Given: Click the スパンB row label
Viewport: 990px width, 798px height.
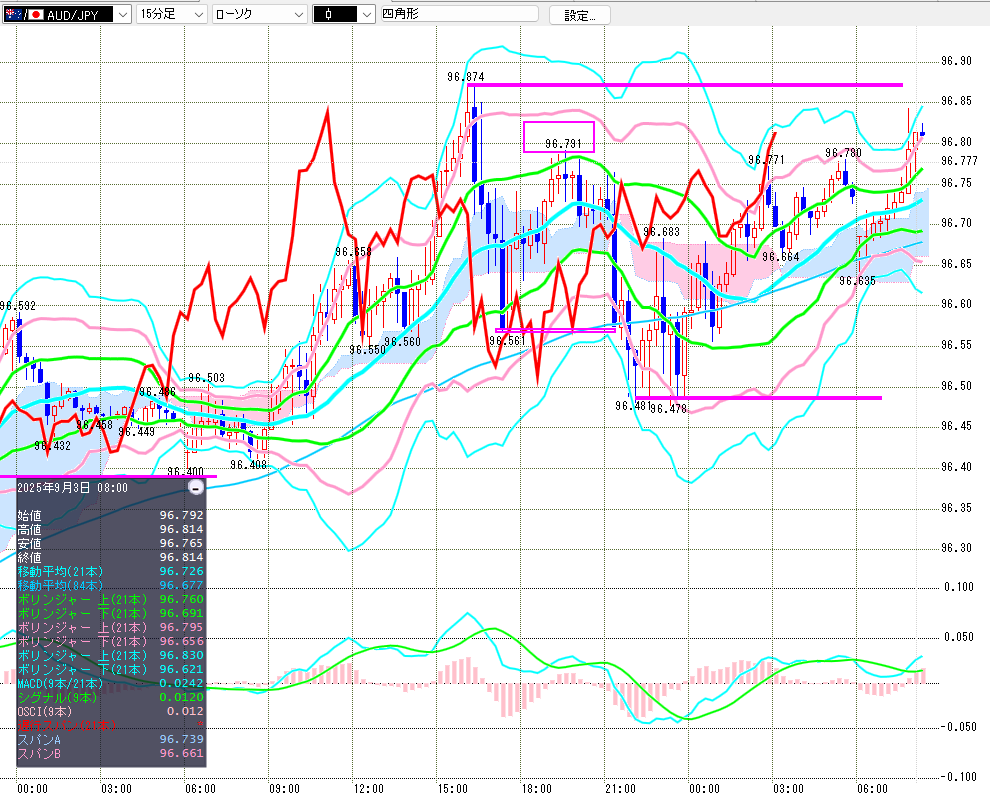Looking at the screenshot, I should 40,753.
